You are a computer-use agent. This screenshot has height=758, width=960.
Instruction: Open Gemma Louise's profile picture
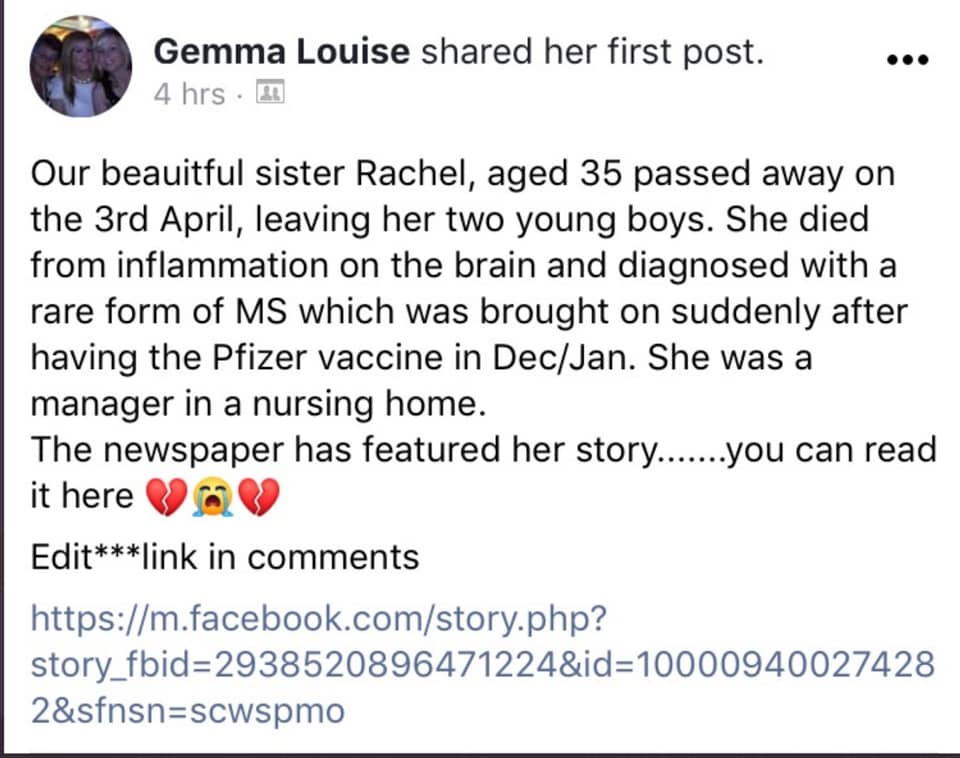[x=81, y=66]
